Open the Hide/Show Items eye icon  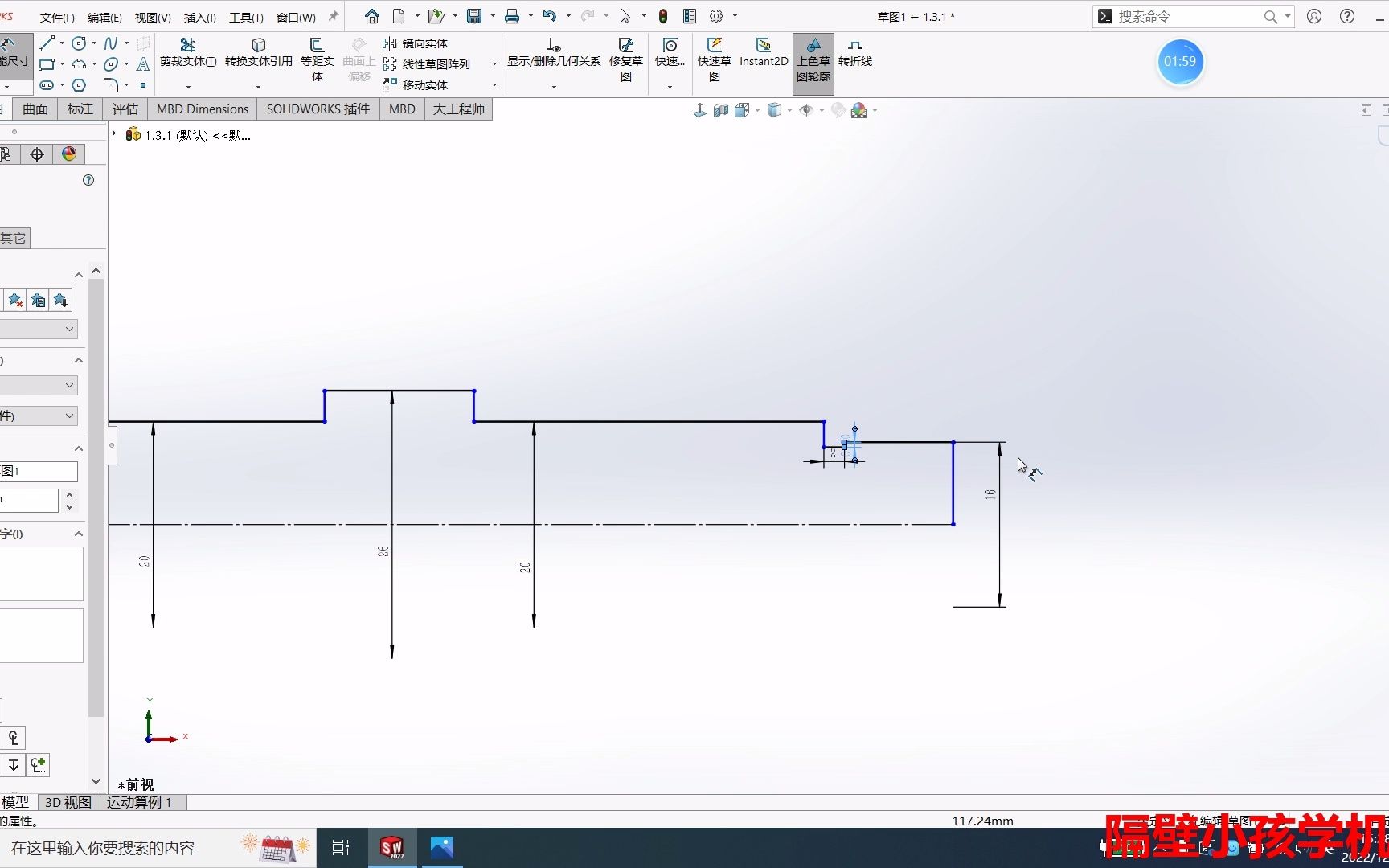[x=806, y=110]
